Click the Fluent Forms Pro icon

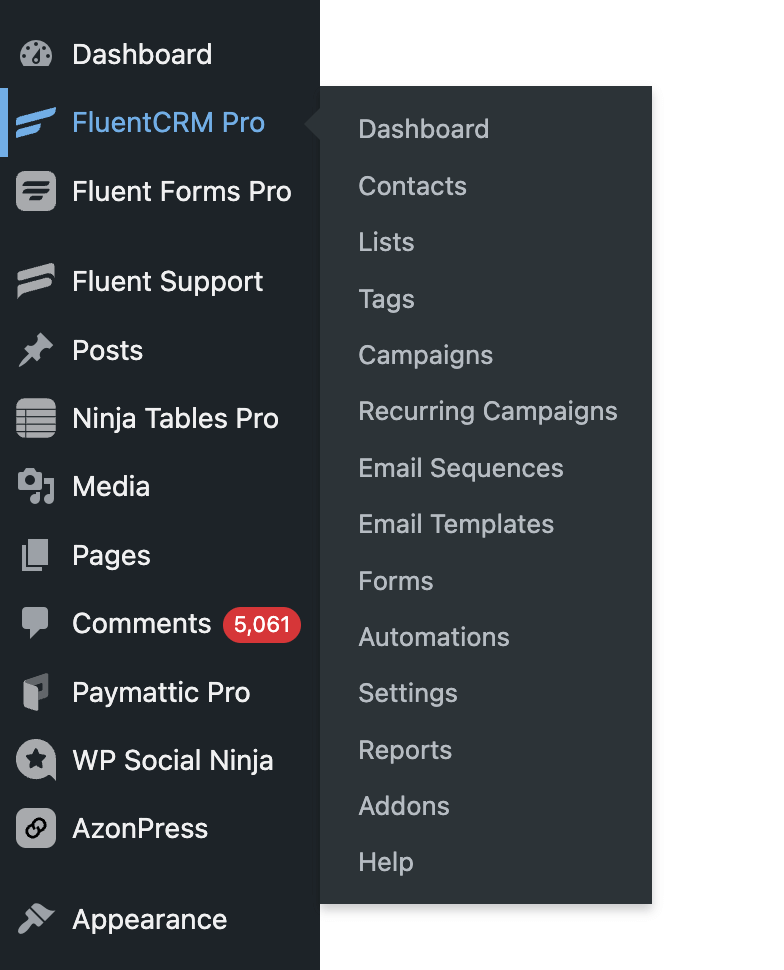tap(35, 191)
